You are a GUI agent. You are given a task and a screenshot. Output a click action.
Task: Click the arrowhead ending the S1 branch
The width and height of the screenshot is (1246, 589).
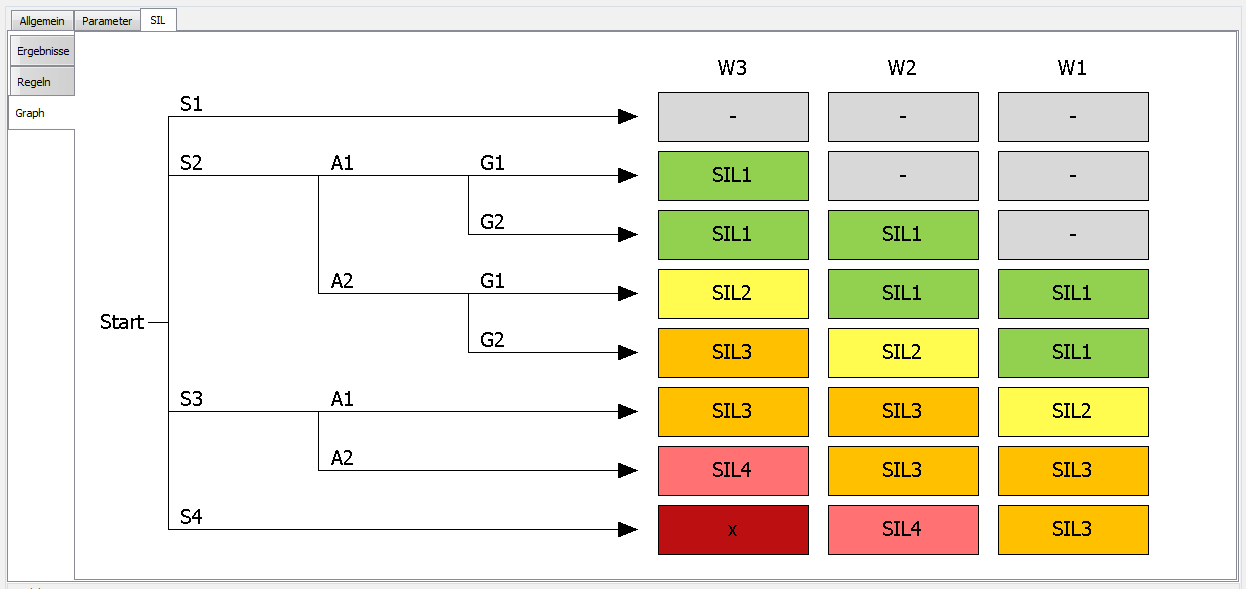point(628,117)
